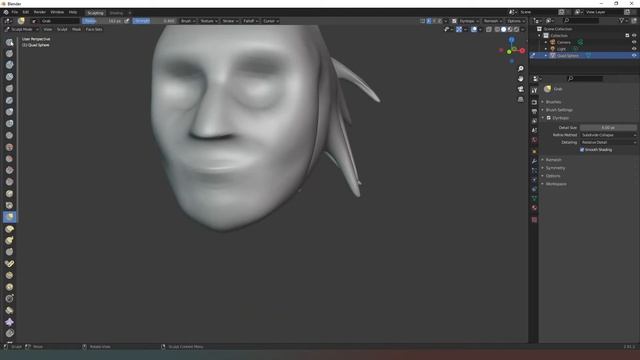Open the Stroke dropdown
Screen dimensions: 640x360
[230, 21]
